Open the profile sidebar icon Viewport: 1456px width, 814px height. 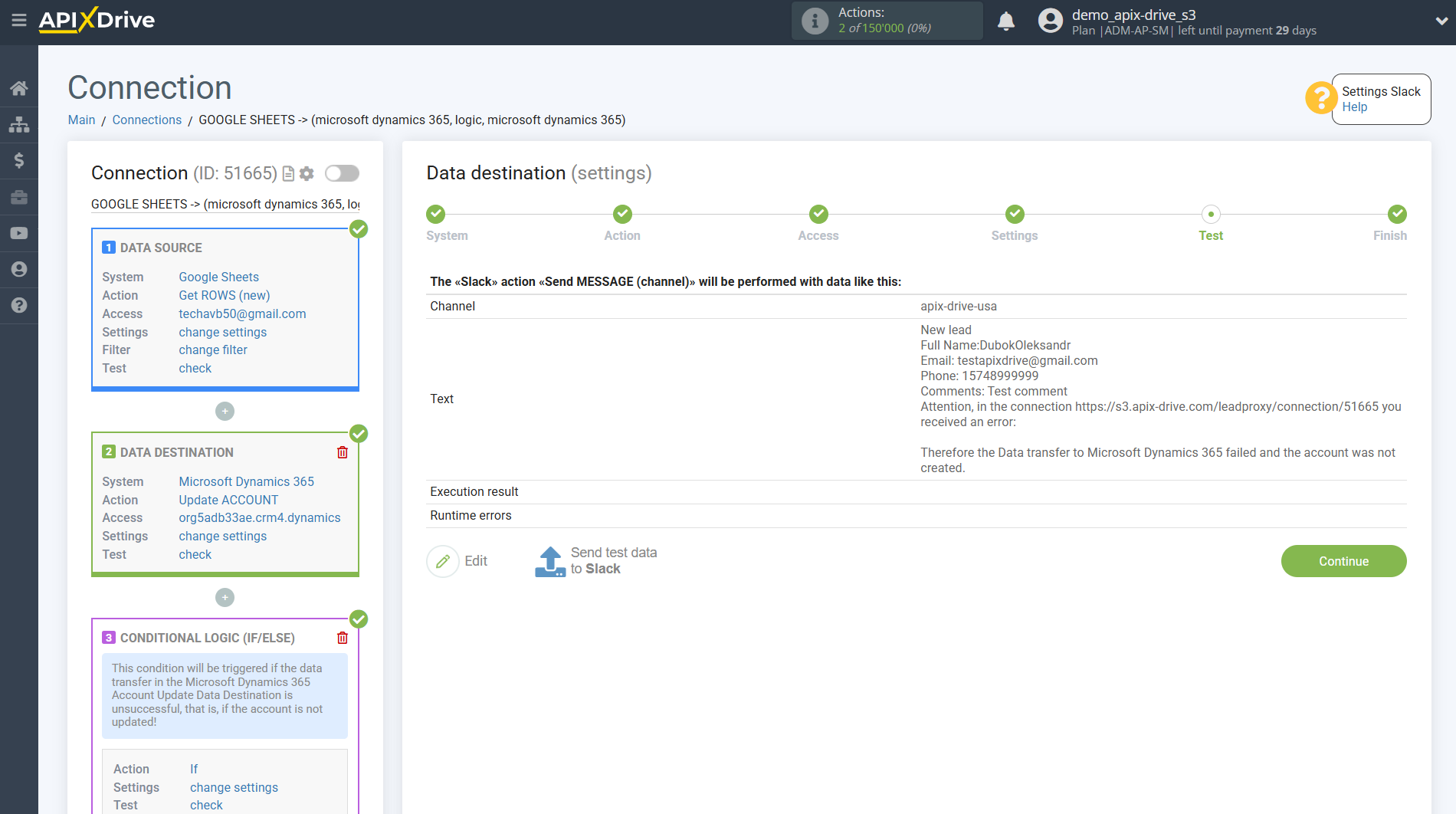coord(19,269)
